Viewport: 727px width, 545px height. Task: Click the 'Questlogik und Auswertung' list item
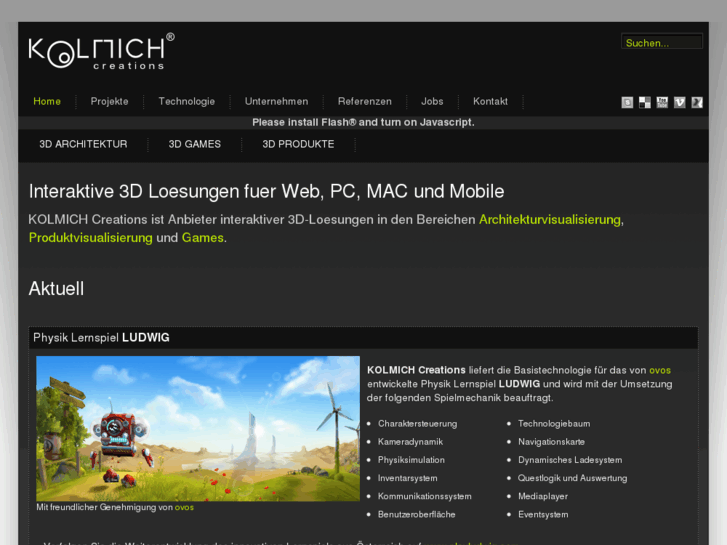coord(573,478)
